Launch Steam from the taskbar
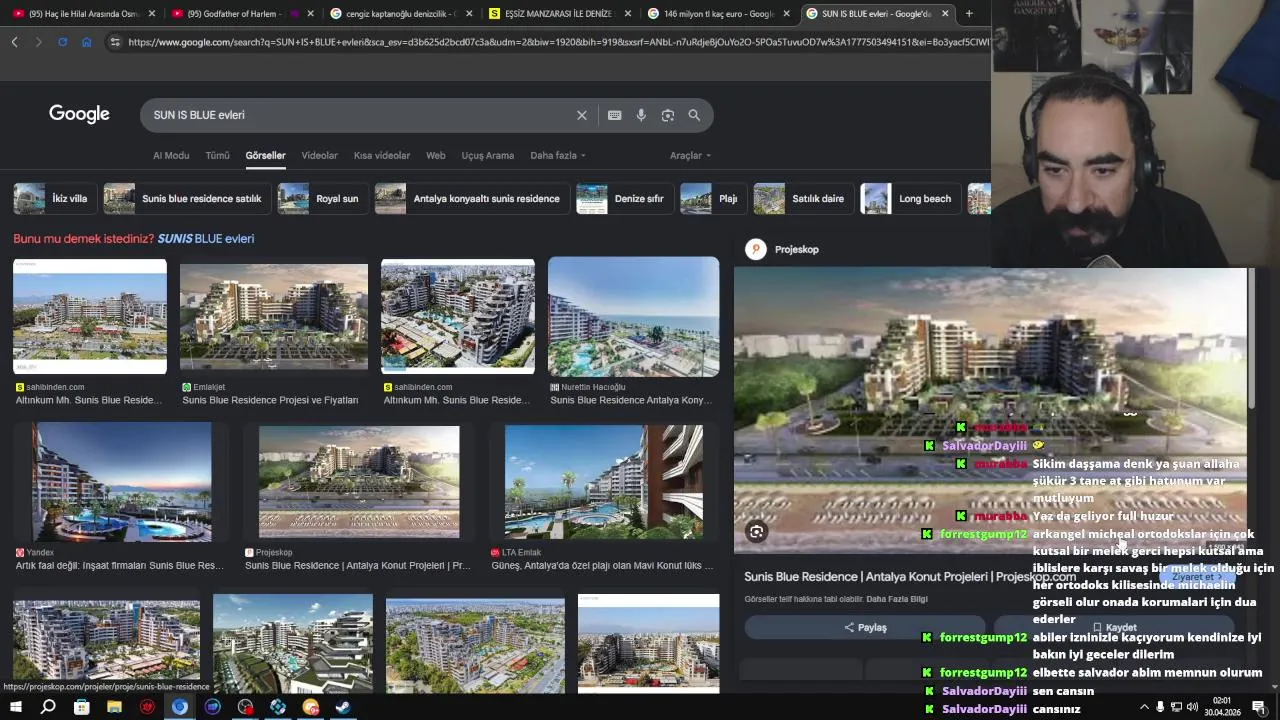Image resolution: width=1280 pixels, height=720 pixels. 343,707
